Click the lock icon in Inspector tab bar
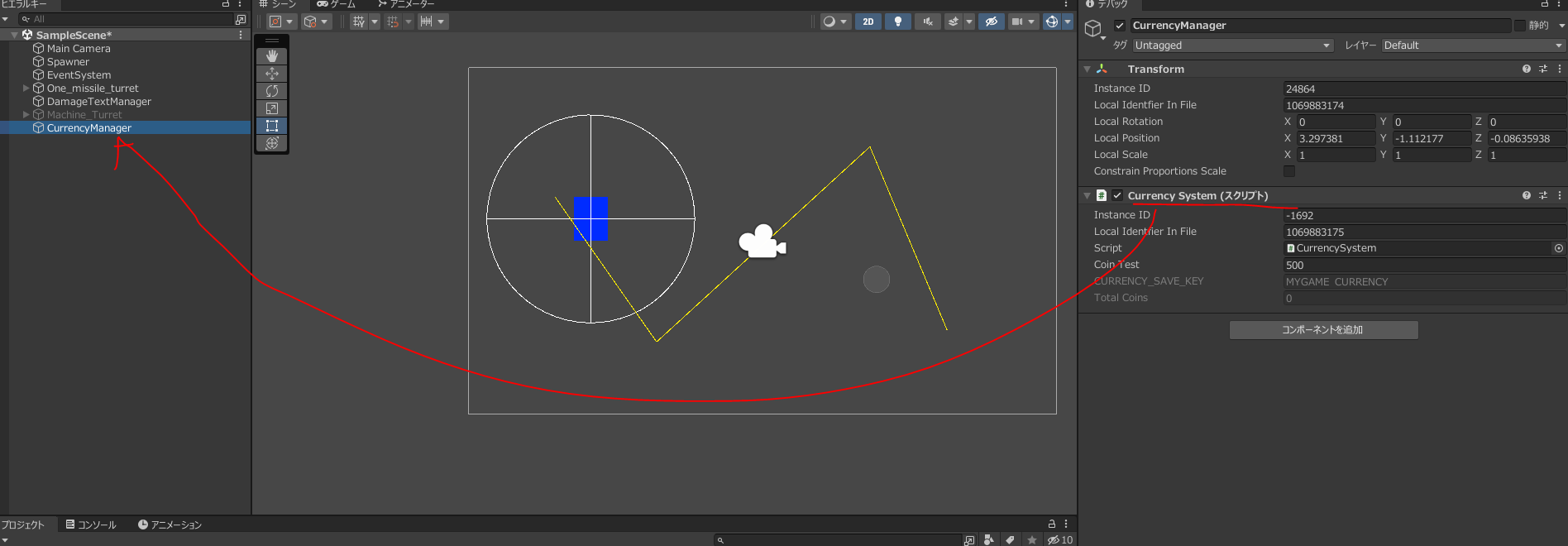 [1544, 4]
